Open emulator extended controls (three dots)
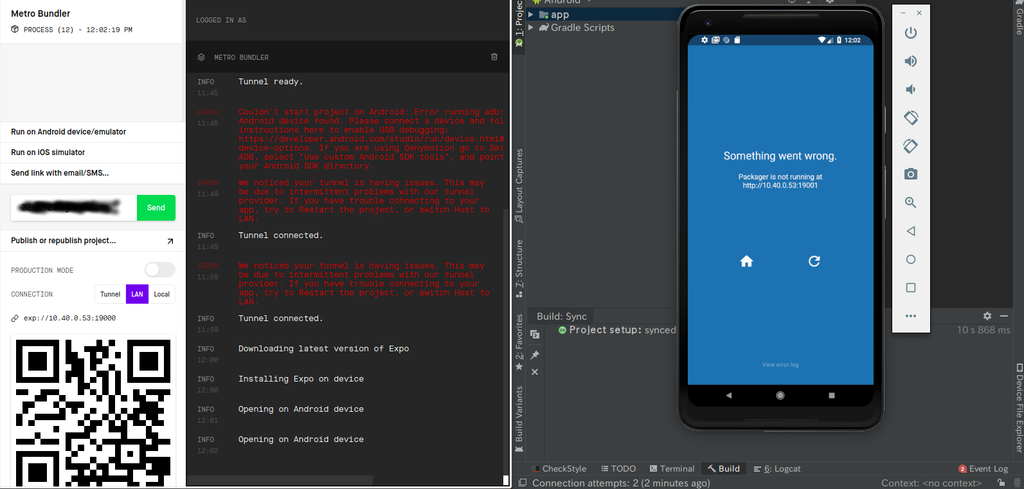Image resolution: width=1024 pixels, height=489 pixels. (910, 316)
